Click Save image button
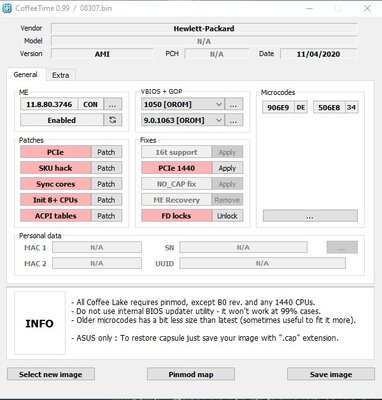The image size is (382, 400). click(x=331, y=374)
